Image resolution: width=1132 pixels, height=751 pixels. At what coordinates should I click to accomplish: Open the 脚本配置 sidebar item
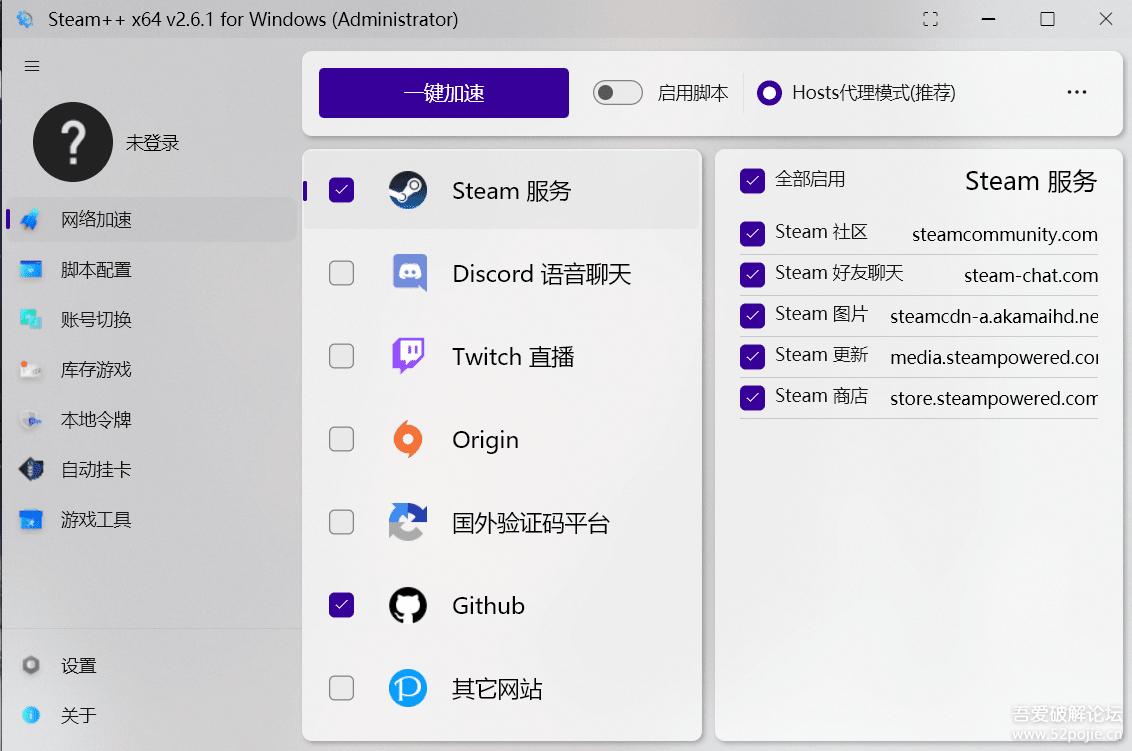96,270
